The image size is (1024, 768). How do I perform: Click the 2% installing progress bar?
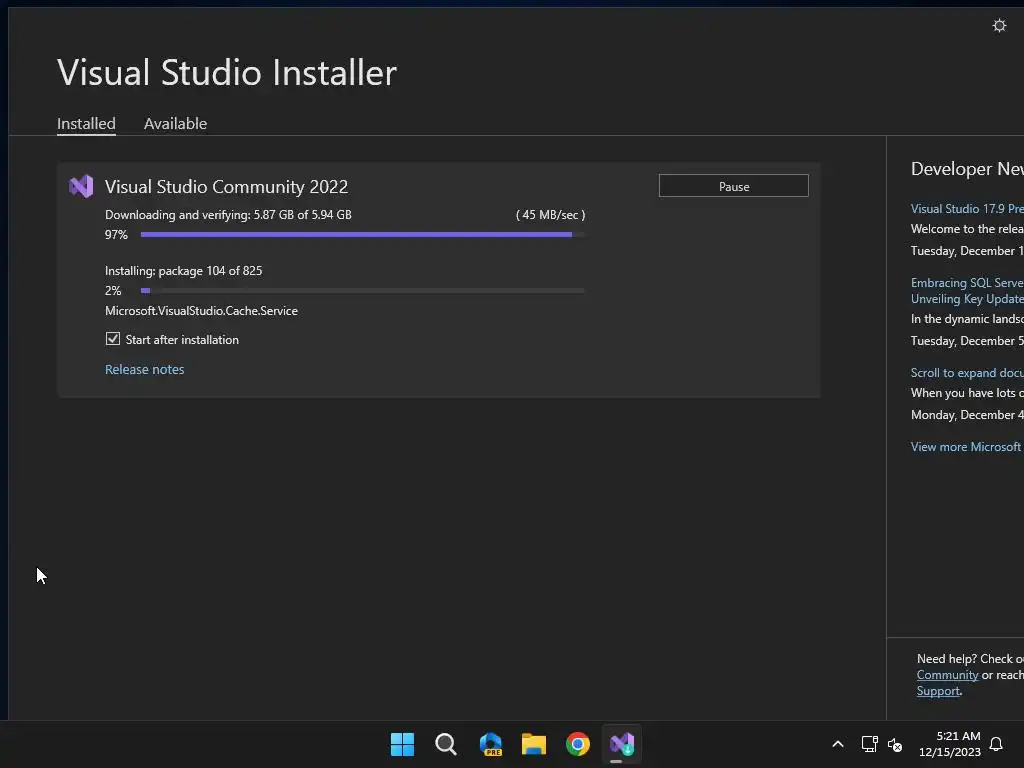point(362,291)
